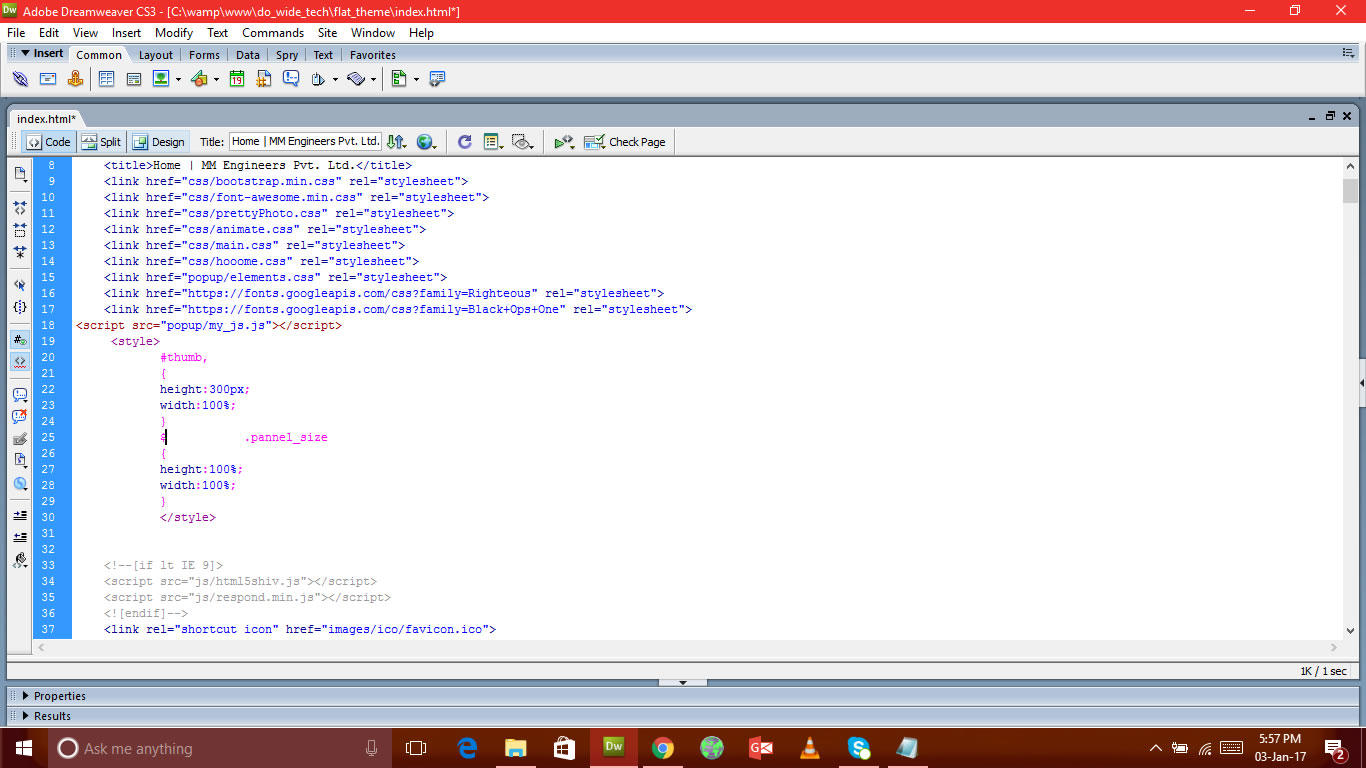Collapse the Insert panel triangle
The width and height of the screenshot is (1366, 768).
click(x=26, y=53)
